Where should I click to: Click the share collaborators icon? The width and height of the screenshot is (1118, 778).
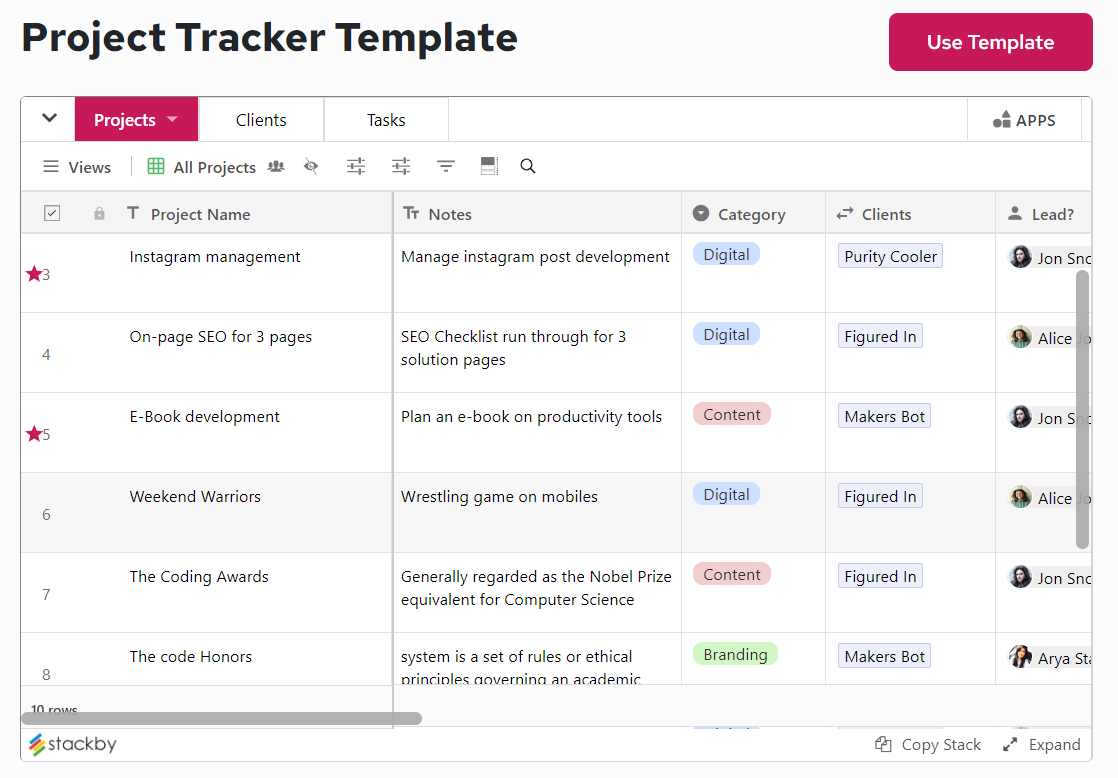pyautogui.click(x=276, y=166)
